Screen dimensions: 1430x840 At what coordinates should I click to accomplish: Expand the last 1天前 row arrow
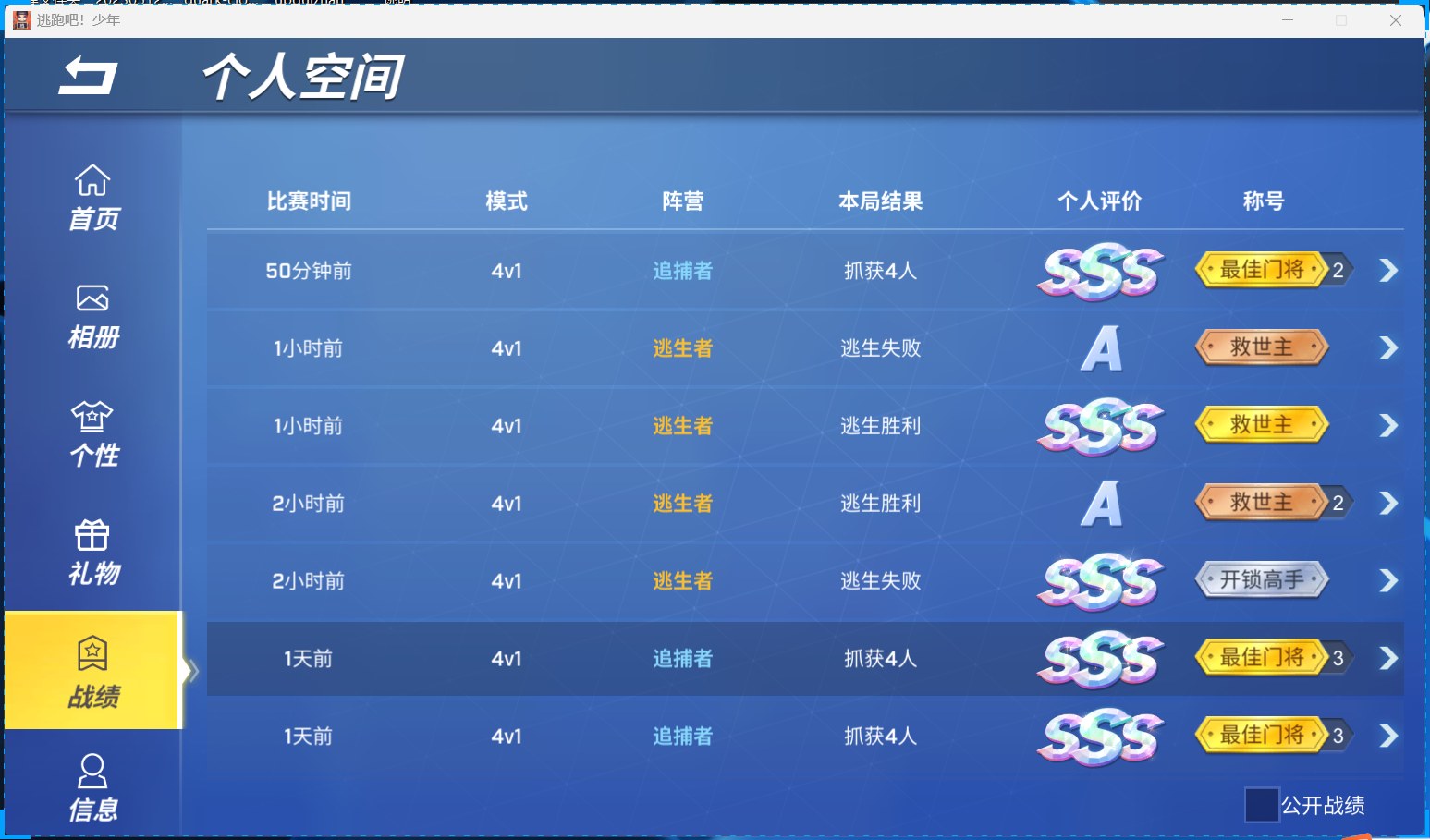click(x=1388, y=737)
